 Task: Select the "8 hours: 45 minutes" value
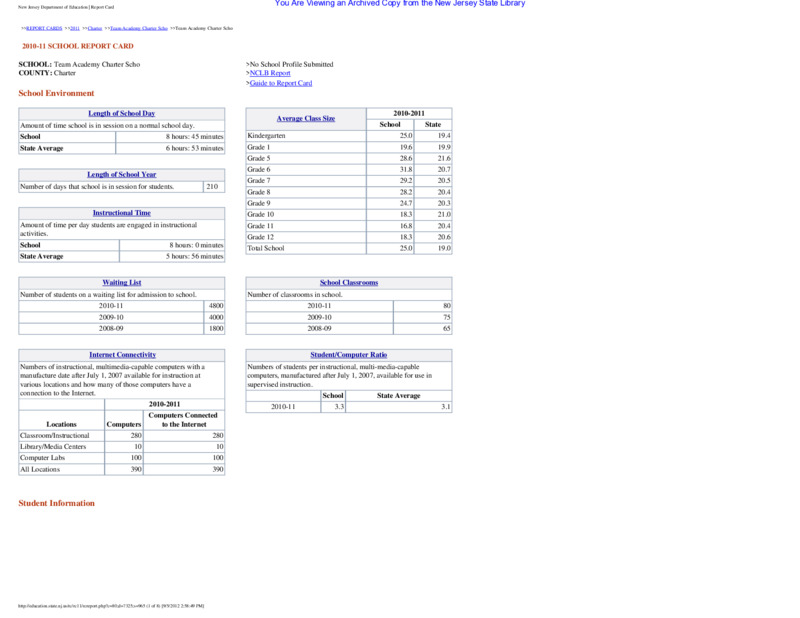point(194,137)
